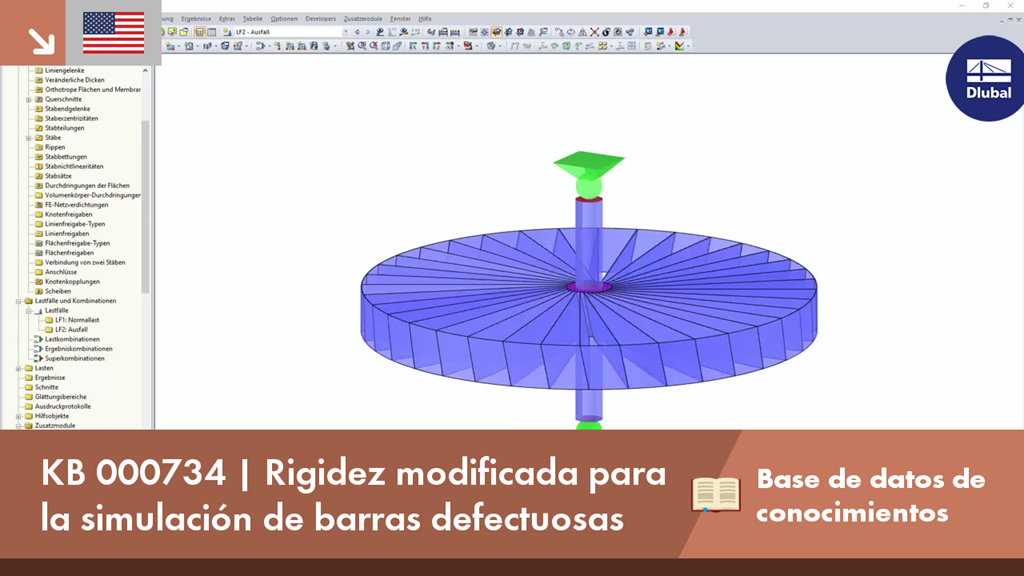
Task: Open the LF2 - Ausfall load case dropdown
Action: [x=345, y=32]
